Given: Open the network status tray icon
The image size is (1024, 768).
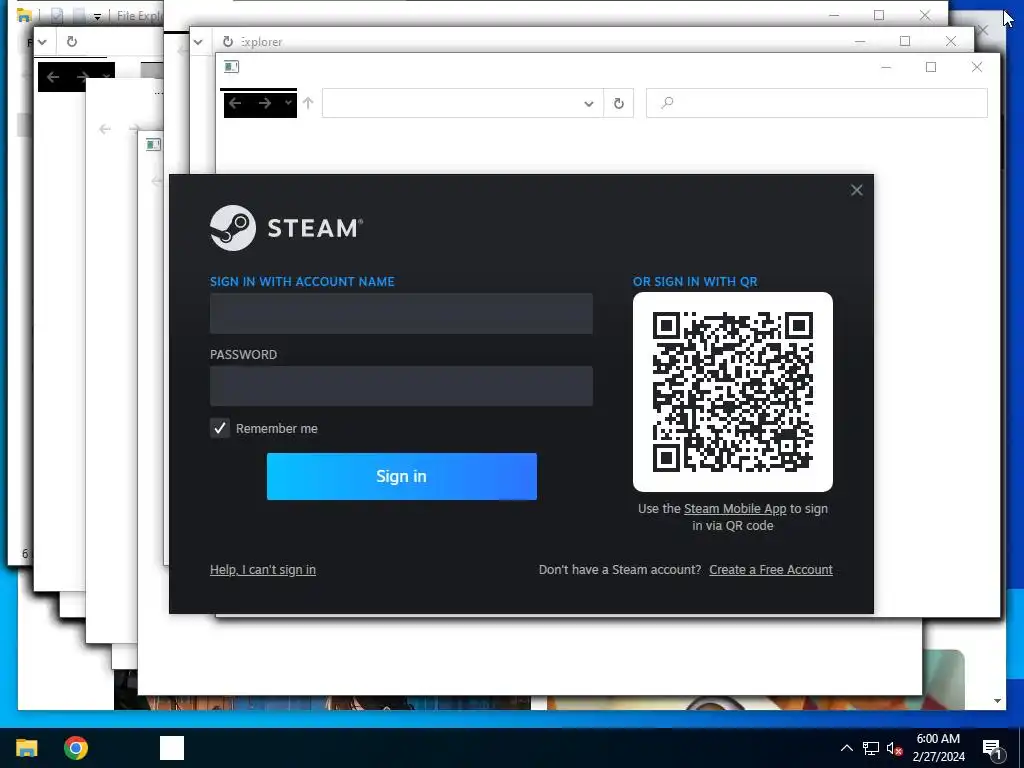Looking at the screenshot, I should point(871,748).
